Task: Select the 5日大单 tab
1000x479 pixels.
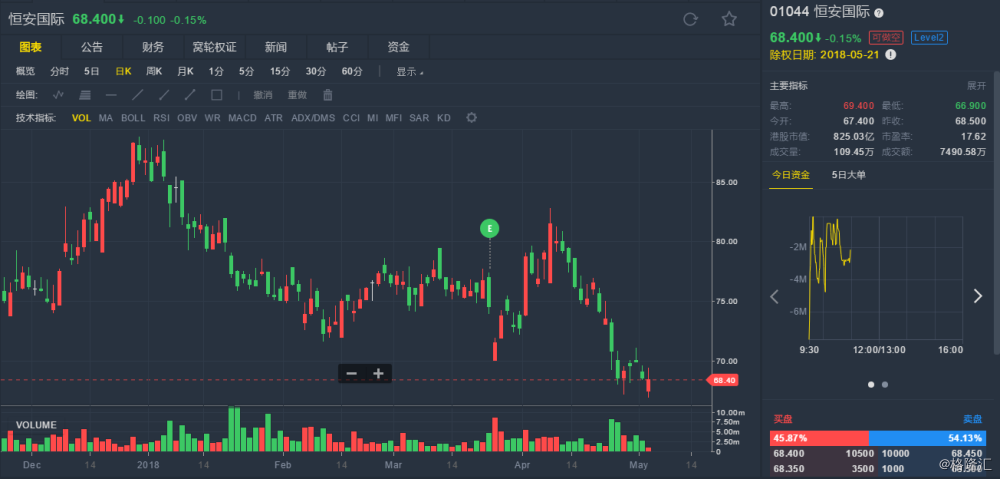Action: click(848, 175)
